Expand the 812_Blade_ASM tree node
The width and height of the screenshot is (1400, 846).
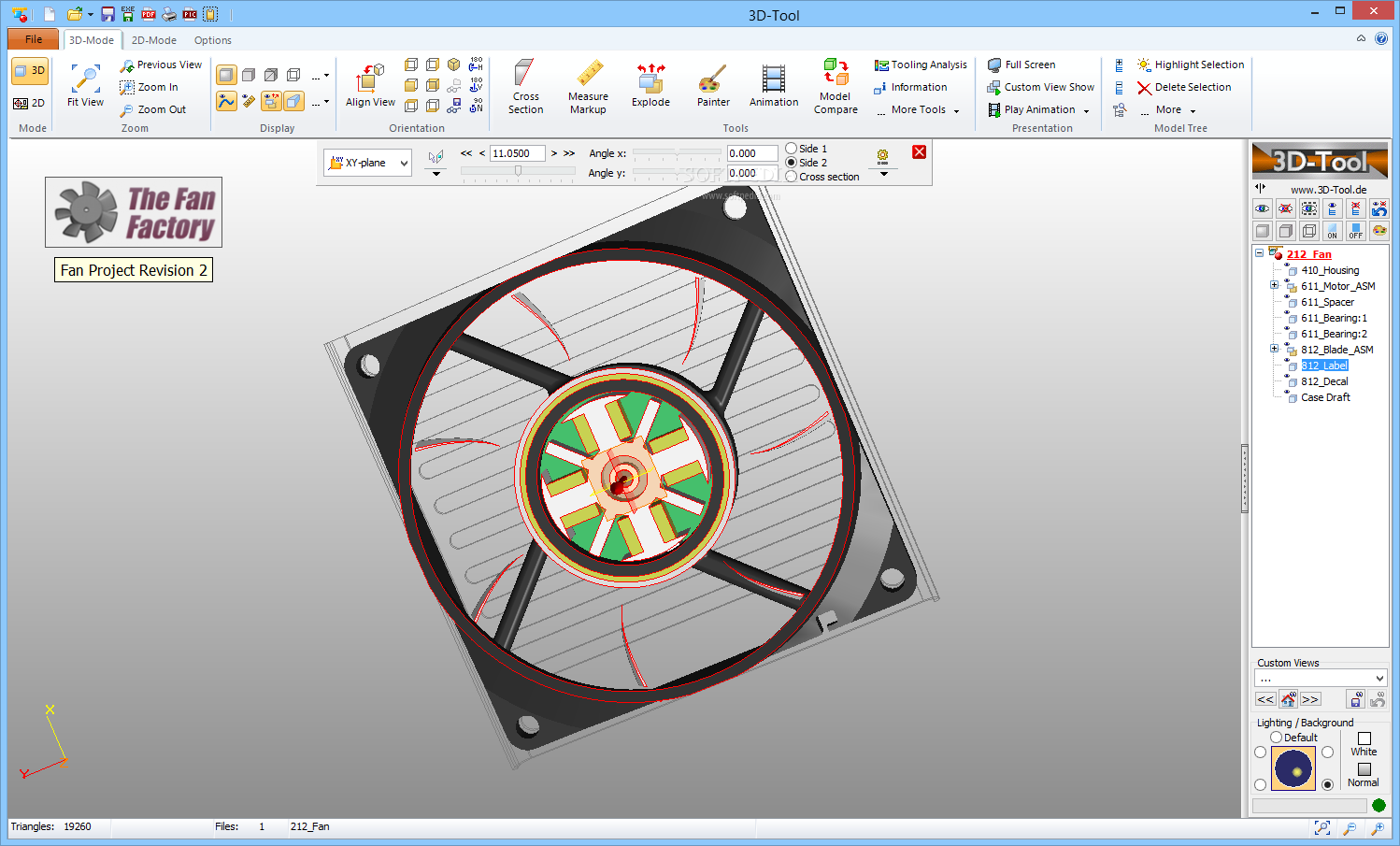1274,349
